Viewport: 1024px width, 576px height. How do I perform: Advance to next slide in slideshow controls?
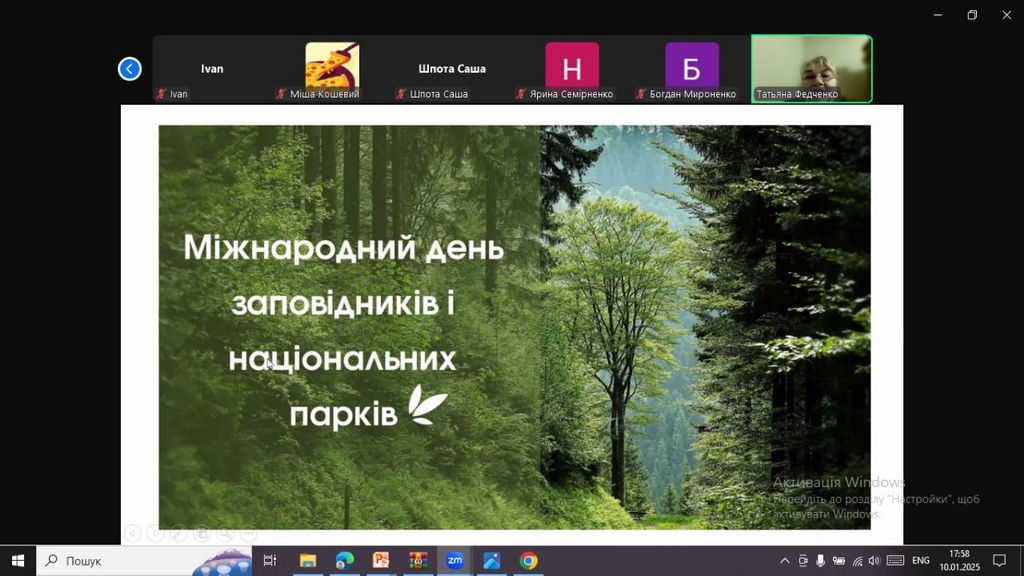[155, 534]
